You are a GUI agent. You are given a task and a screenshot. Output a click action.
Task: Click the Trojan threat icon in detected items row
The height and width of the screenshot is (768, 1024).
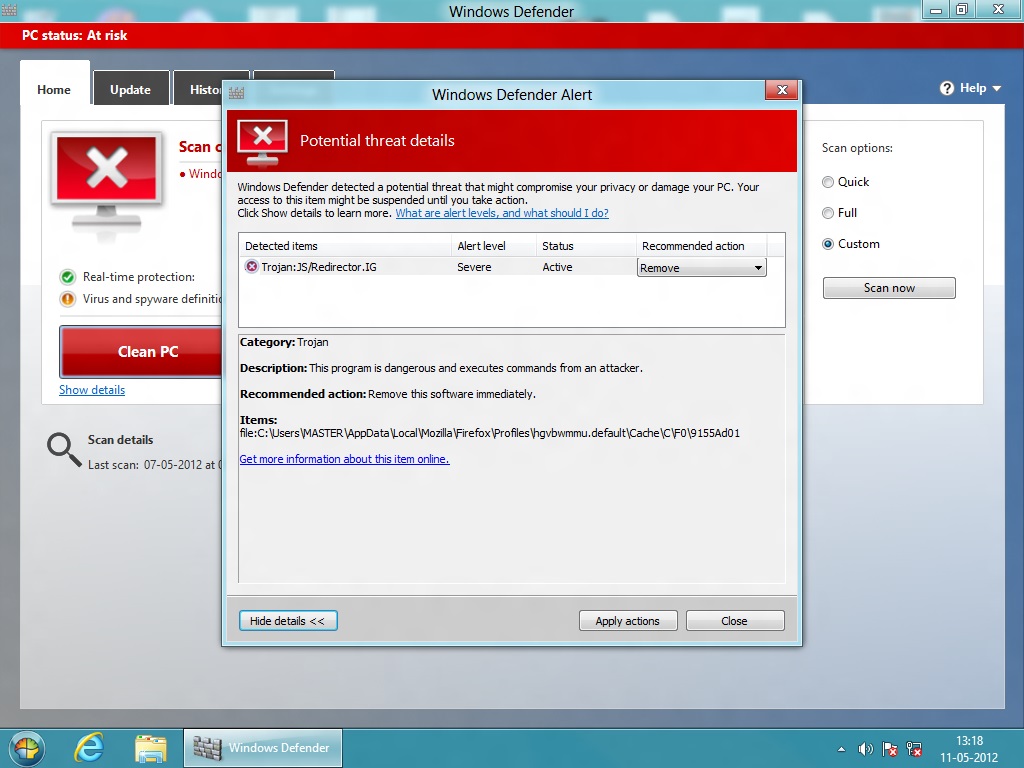(251, 266)
